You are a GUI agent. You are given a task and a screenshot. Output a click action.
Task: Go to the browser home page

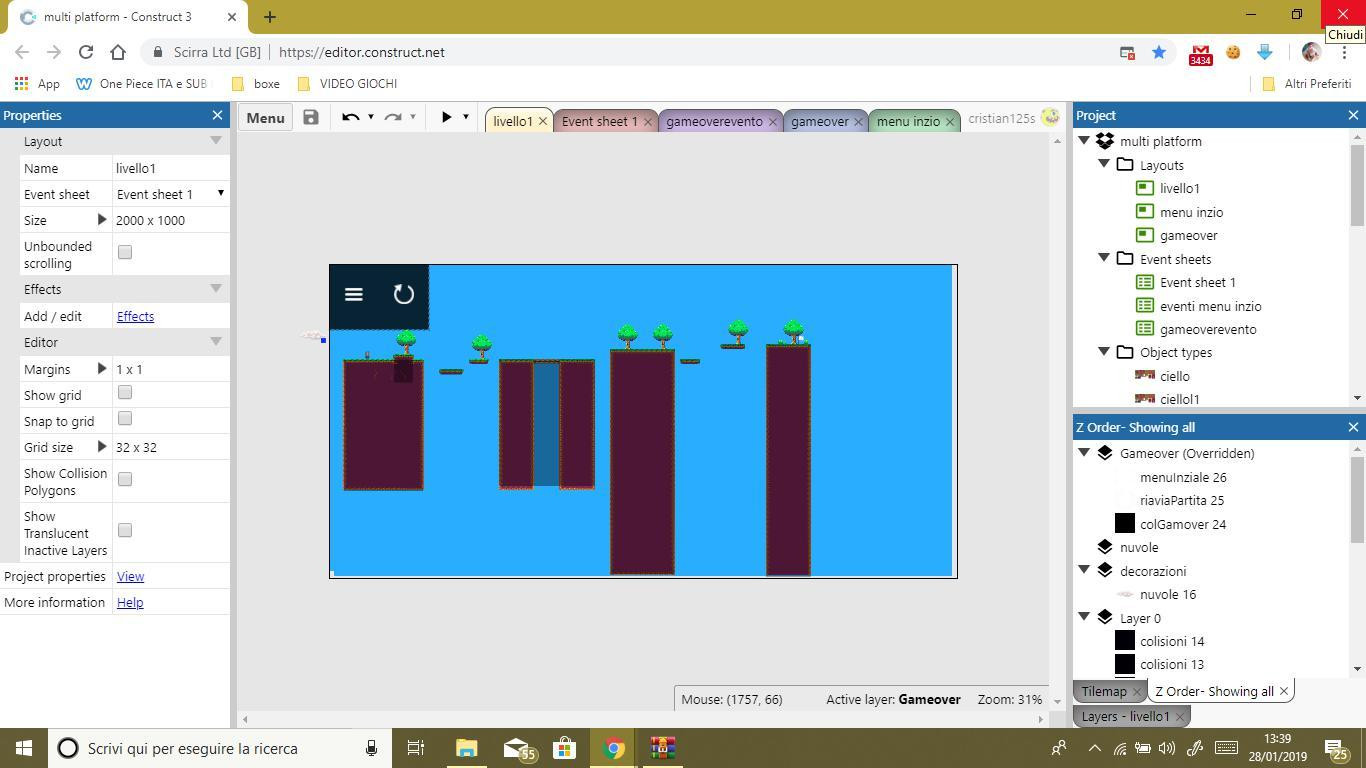(x=118, y=52)
